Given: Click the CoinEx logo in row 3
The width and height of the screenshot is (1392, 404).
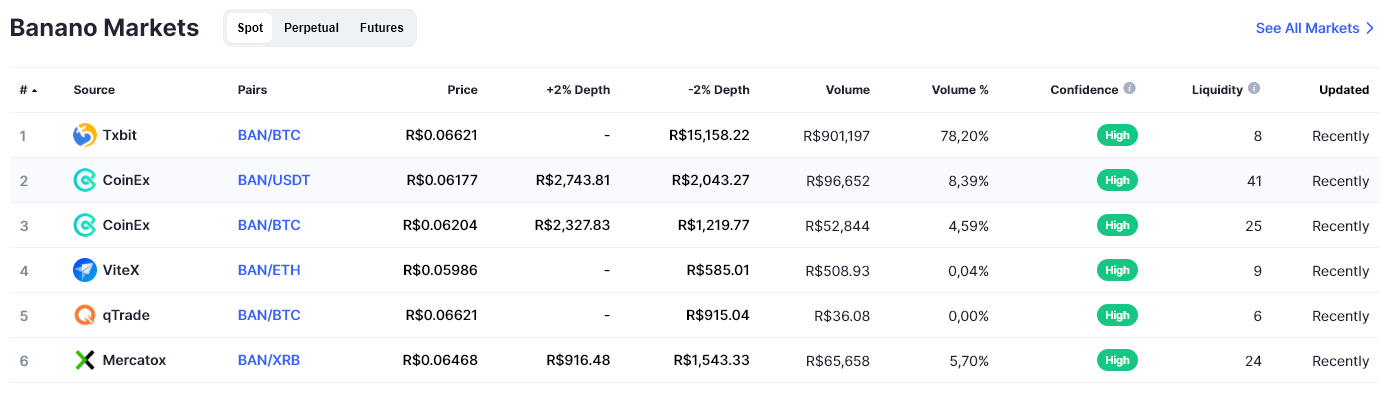Looking at the screenshot, I should pyautogui.click(x=85, y=225).
